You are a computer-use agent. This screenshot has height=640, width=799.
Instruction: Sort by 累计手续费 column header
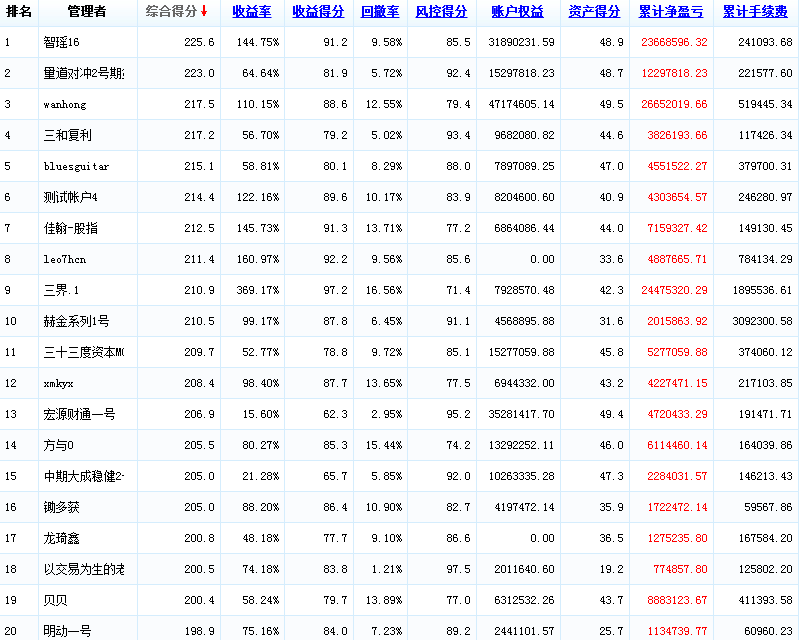(x=755, y=12)
